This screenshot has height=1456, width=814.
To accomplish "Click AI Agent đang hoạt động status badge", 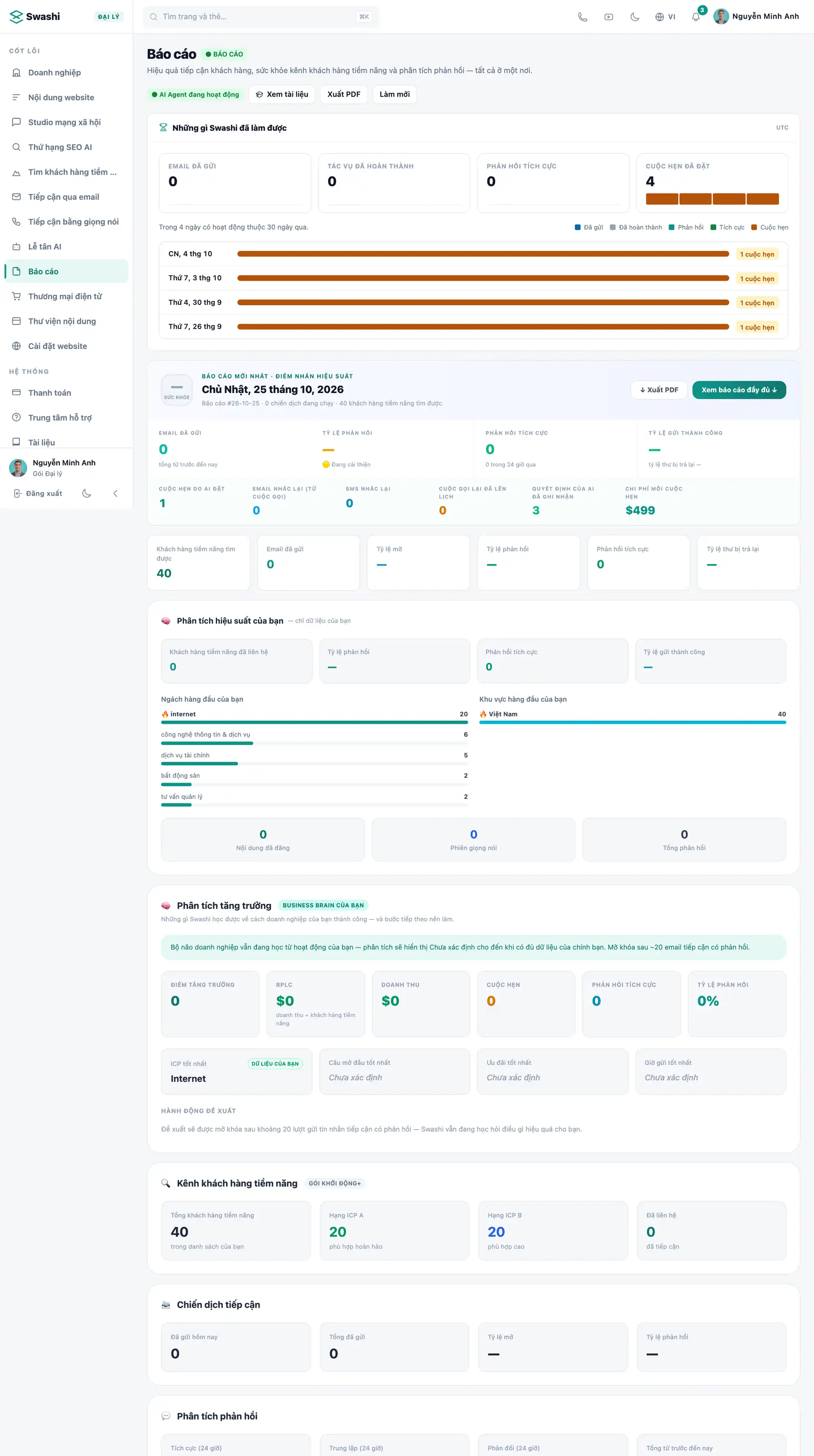I will [195, 95].
